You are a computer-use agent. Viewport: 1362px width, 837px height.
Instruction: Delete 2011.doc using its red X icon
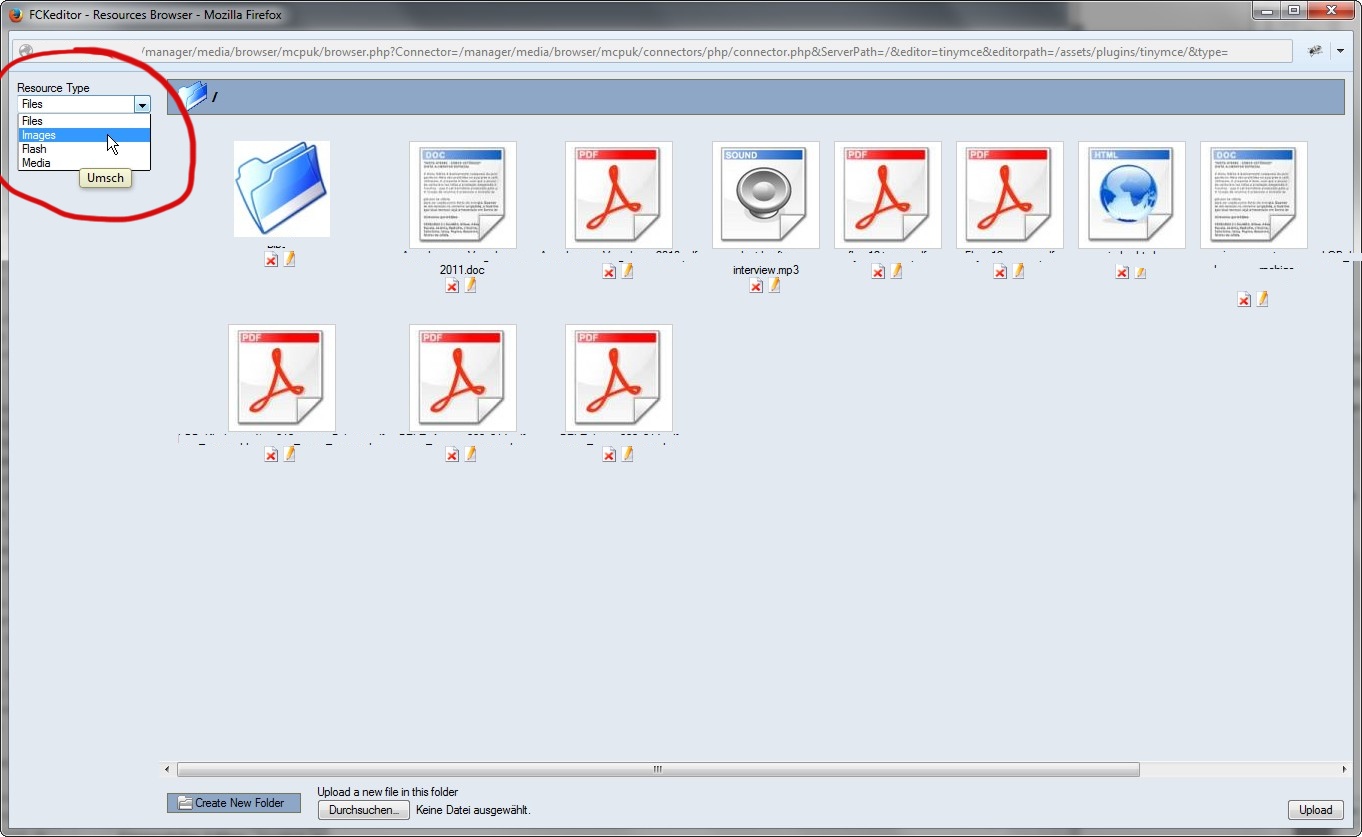pos(452,285)
